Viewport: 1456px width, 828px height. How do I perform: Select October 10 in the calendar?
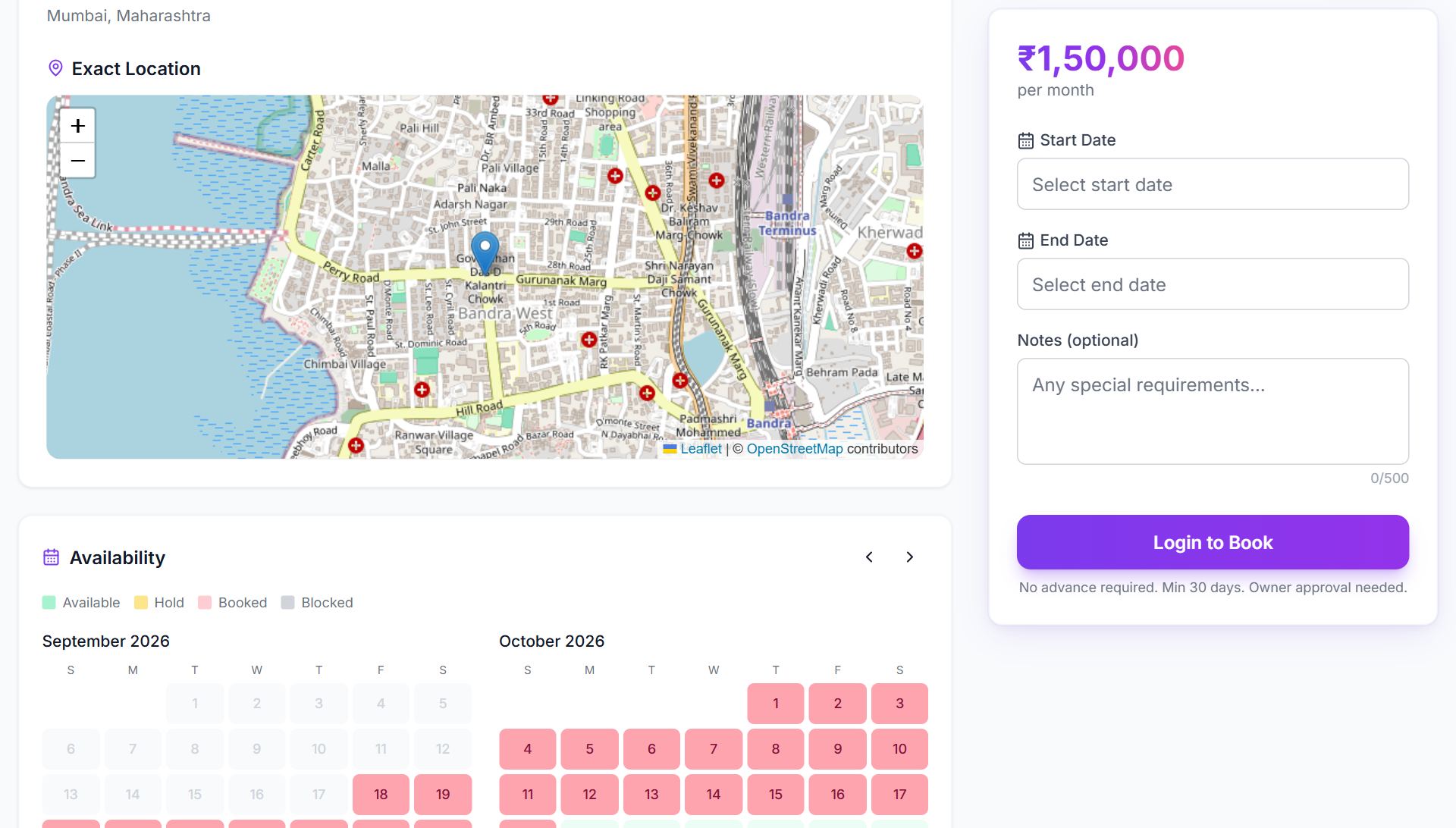[x=899, y=748]
